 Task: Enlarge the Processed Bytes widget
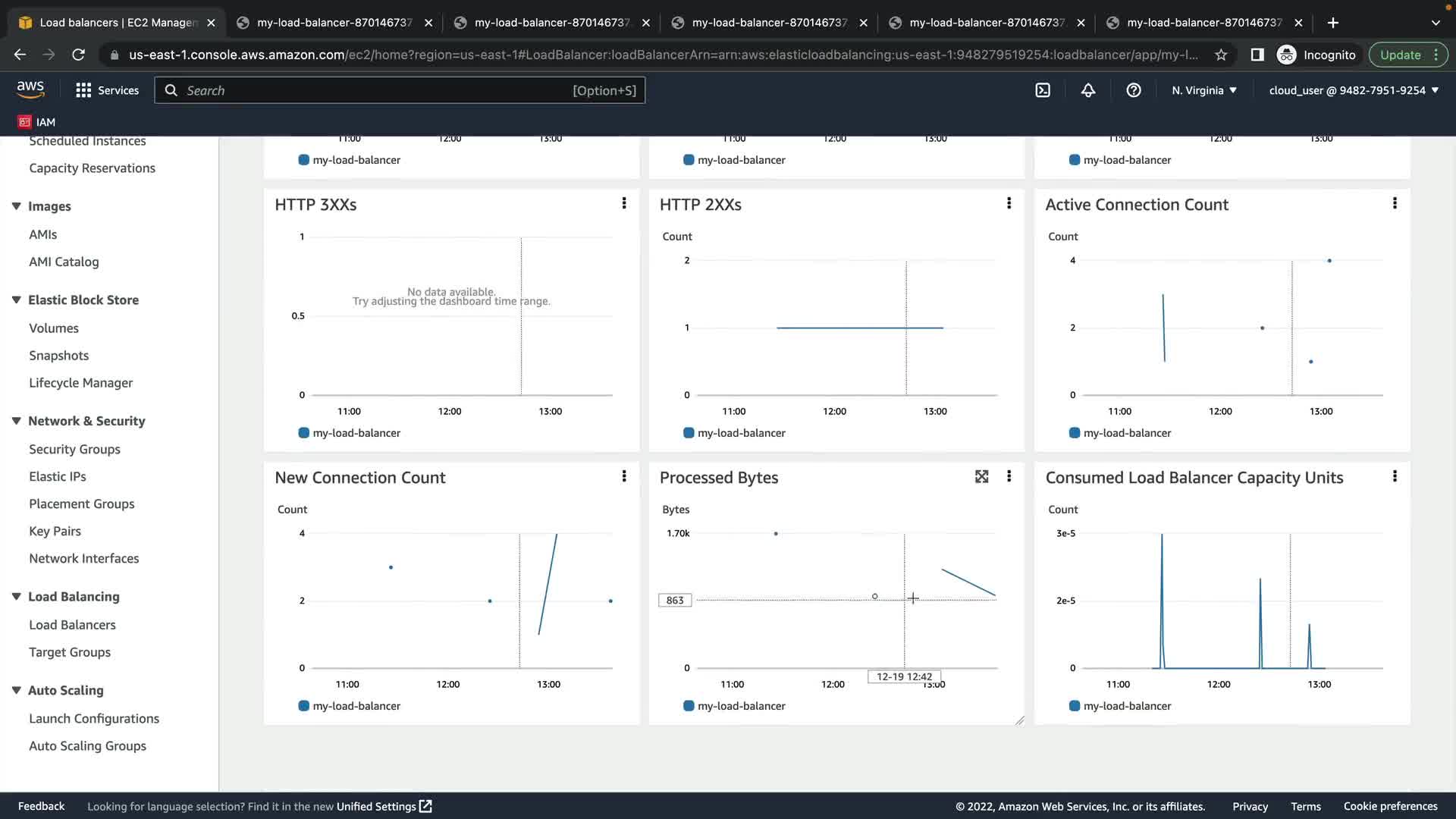pyautogui.click(x=981, y=476)
